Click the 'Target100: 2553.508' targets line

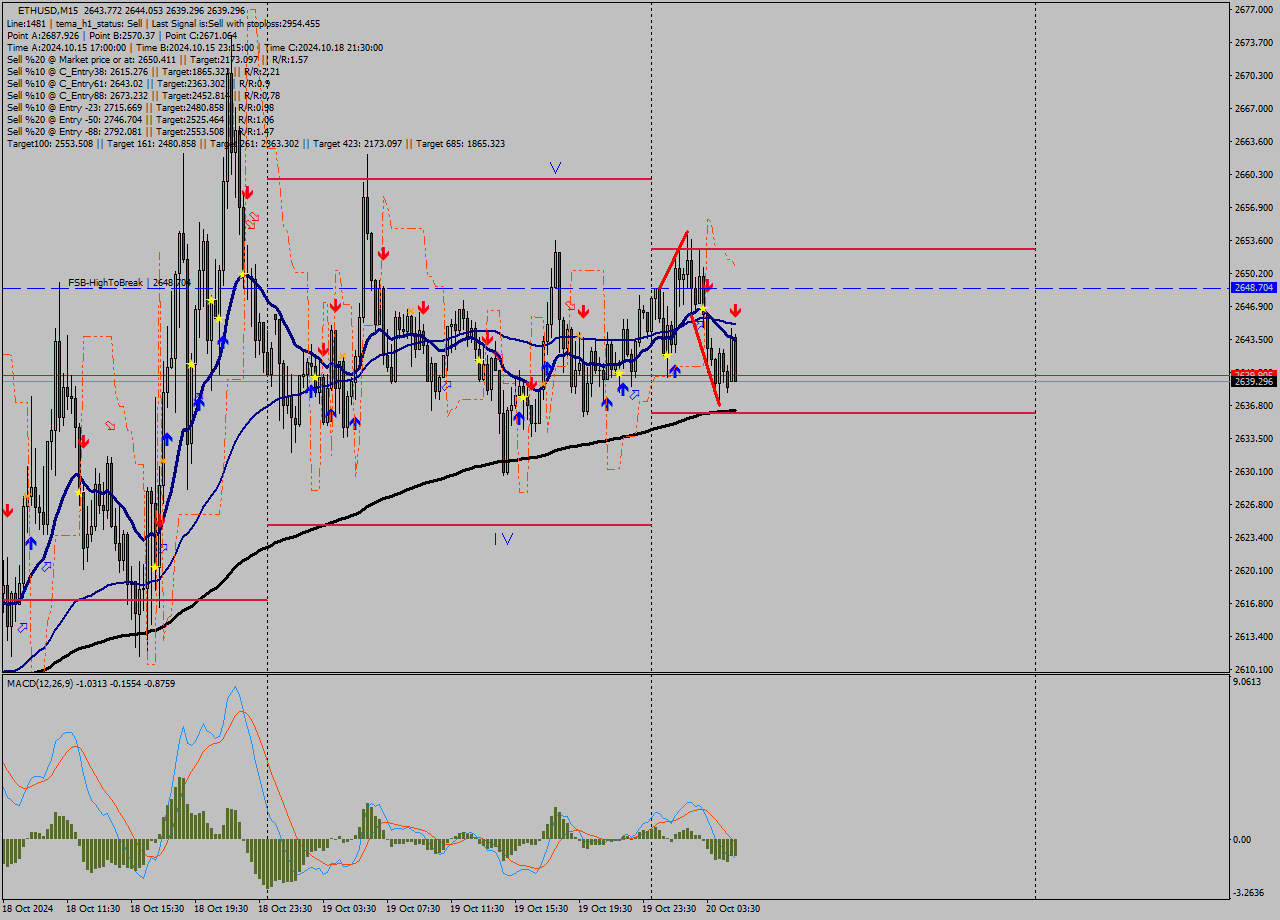[x=255, y=143]
